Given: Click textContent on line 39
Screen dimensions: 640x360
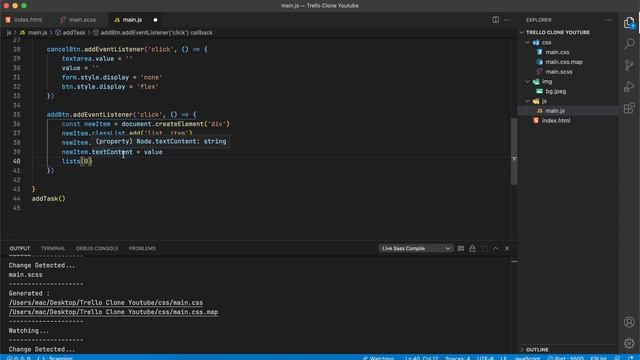Looking at the screenshot, I should point(112,152).
